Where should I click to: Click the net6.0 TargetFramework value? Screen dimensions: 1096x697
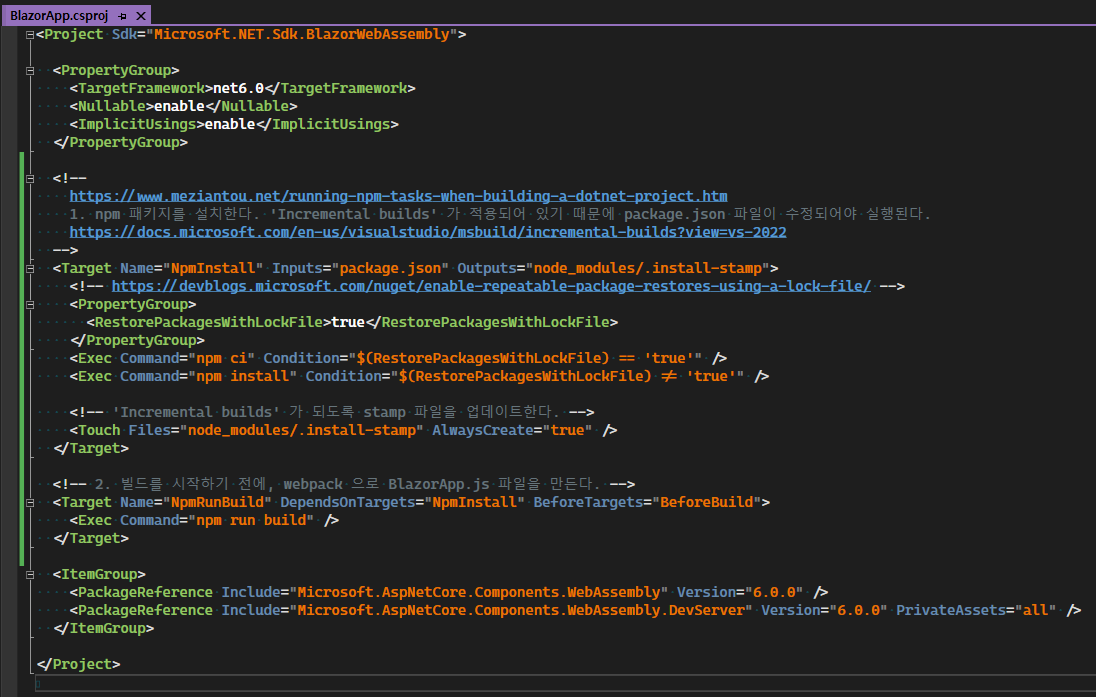[x=238, y=88]
